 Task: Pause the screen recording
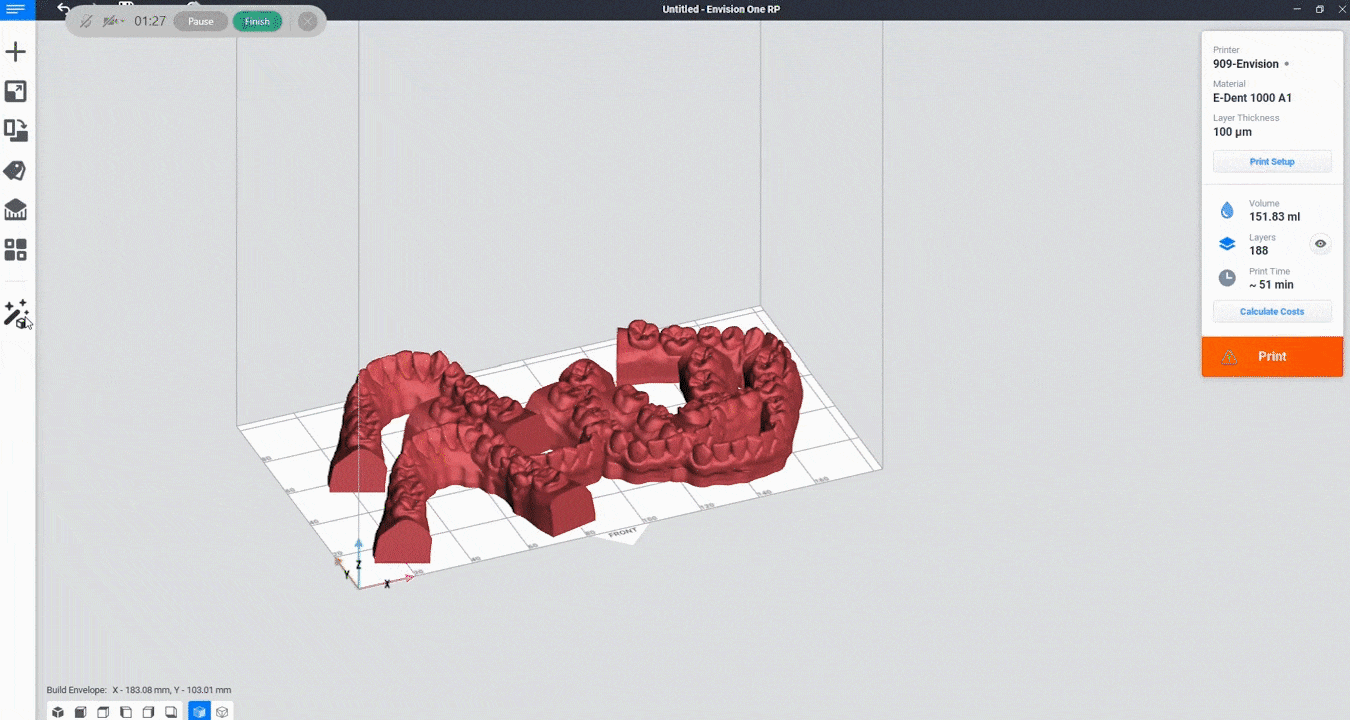pos(201,21)
